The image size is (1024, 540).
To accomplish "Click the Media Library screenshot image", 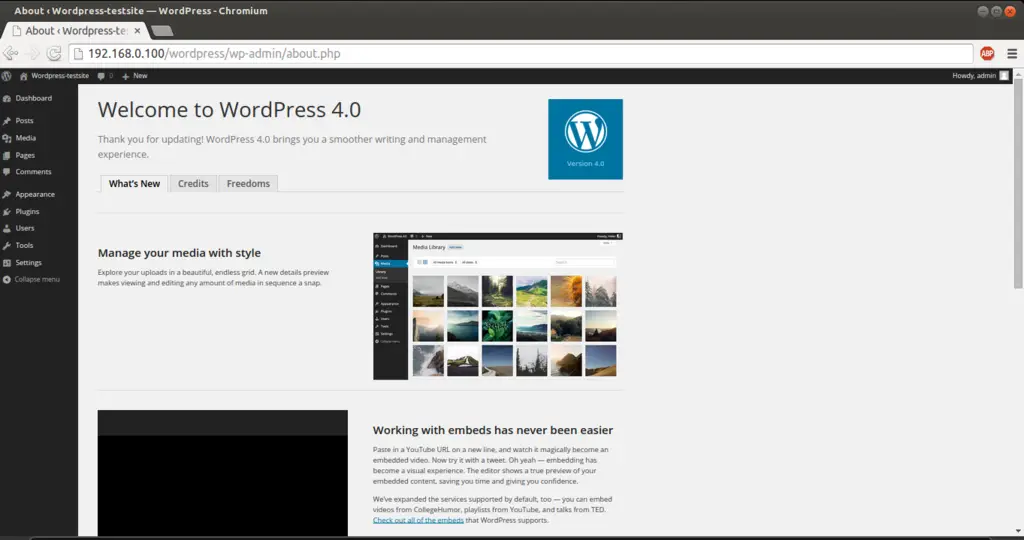I will click(x=498, y=306).
